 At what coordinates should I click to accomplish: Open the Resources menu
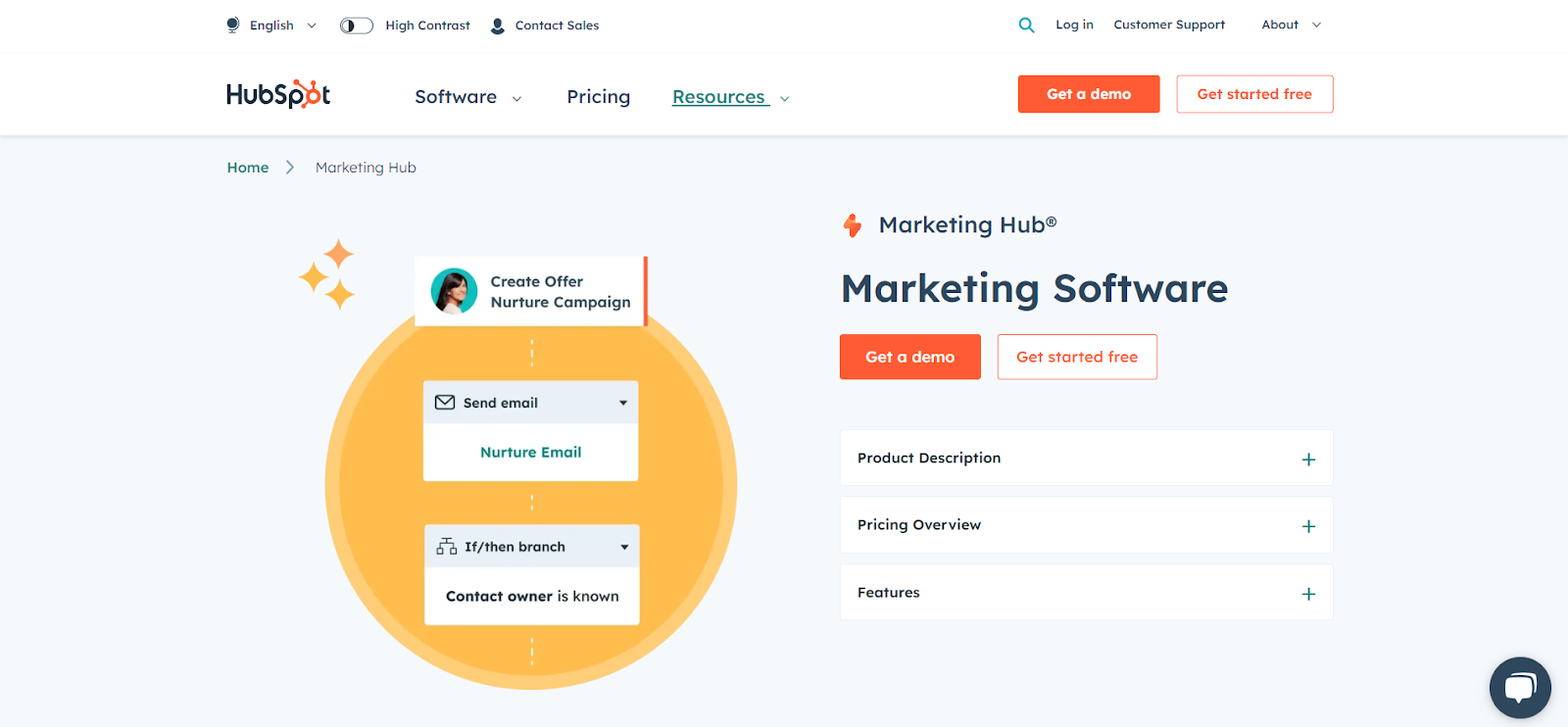coord(730,97)
